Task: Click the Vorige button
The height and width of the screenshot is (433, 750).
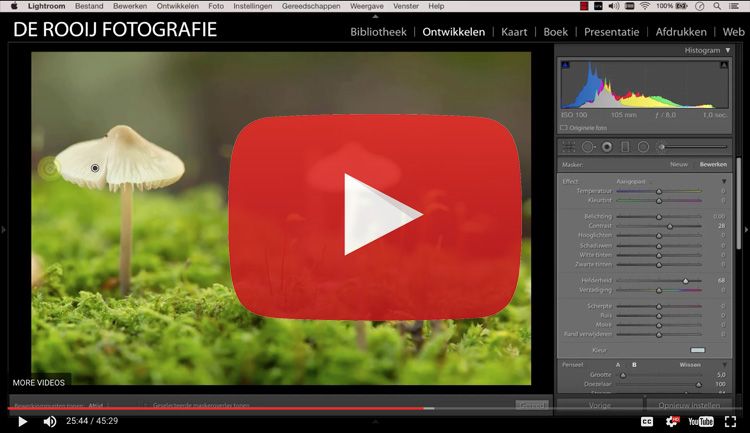Action: pyautogui.click(x=600, y=405)
